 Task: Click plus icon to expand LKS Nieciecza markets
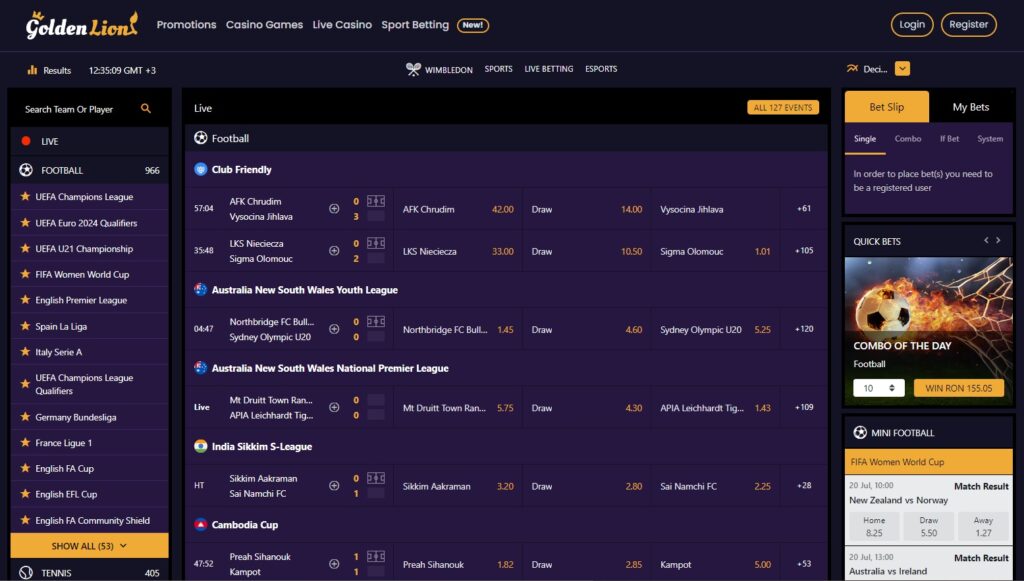(x=334, y=251)
